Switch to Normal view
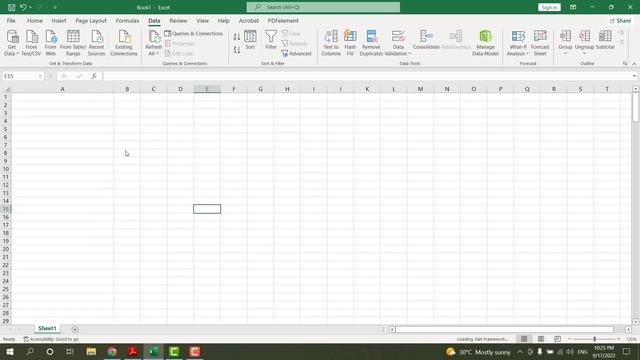 pyautogui.click(x=524, y=339)
